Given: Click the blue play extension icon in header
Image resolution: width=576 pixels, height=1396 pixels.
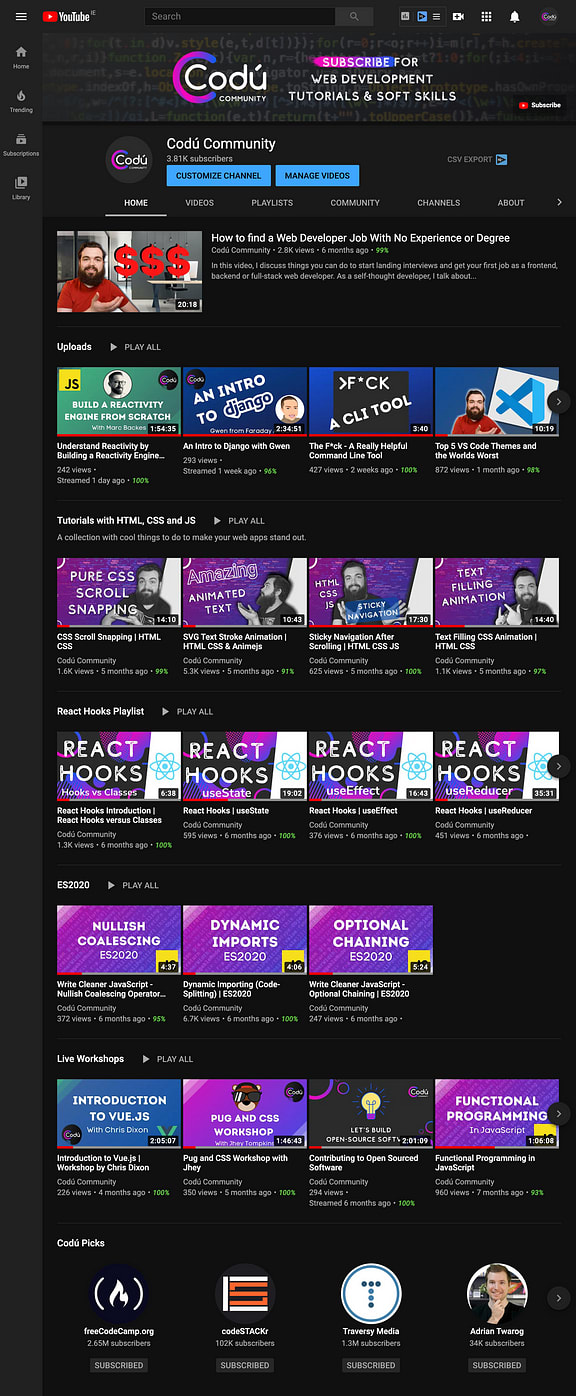Looking at the screenshot, I should (422, 16).
